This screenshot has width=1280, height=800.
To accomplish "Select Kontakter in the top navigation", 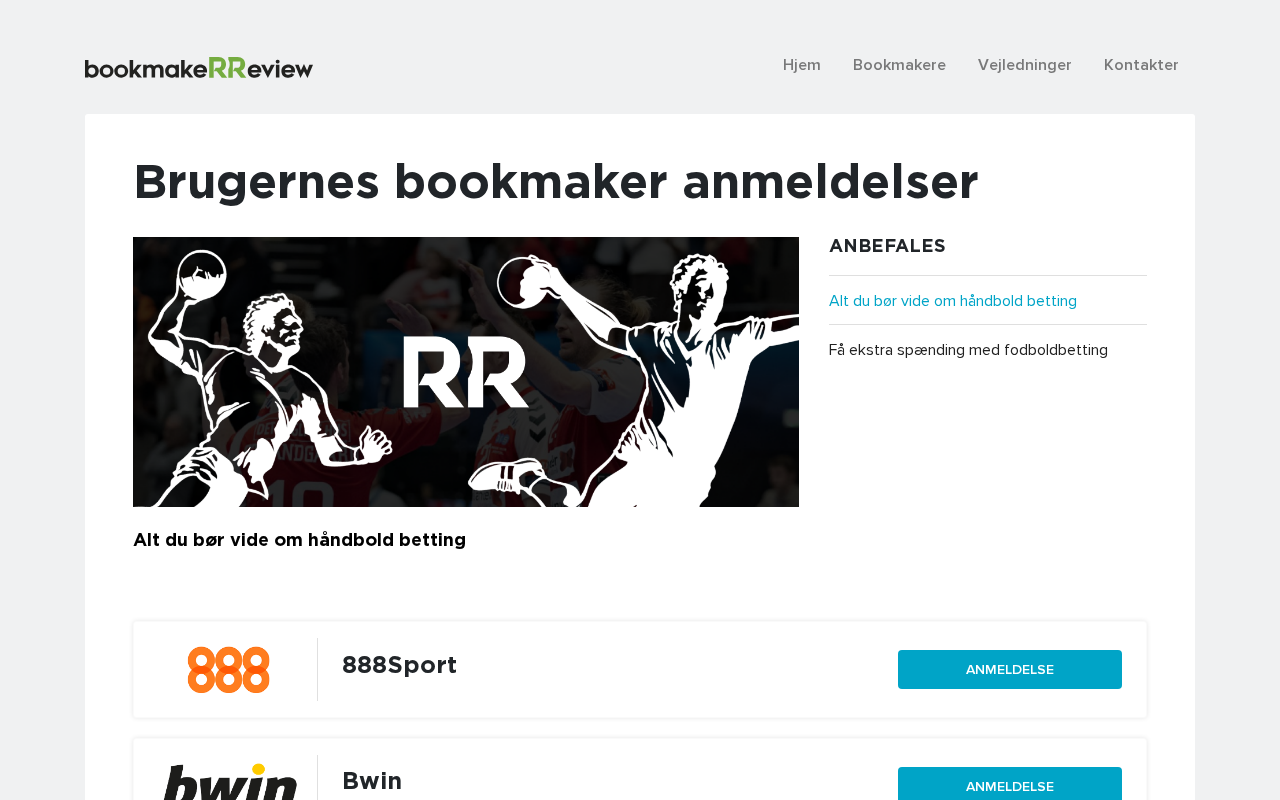I will pos(1141,65).
